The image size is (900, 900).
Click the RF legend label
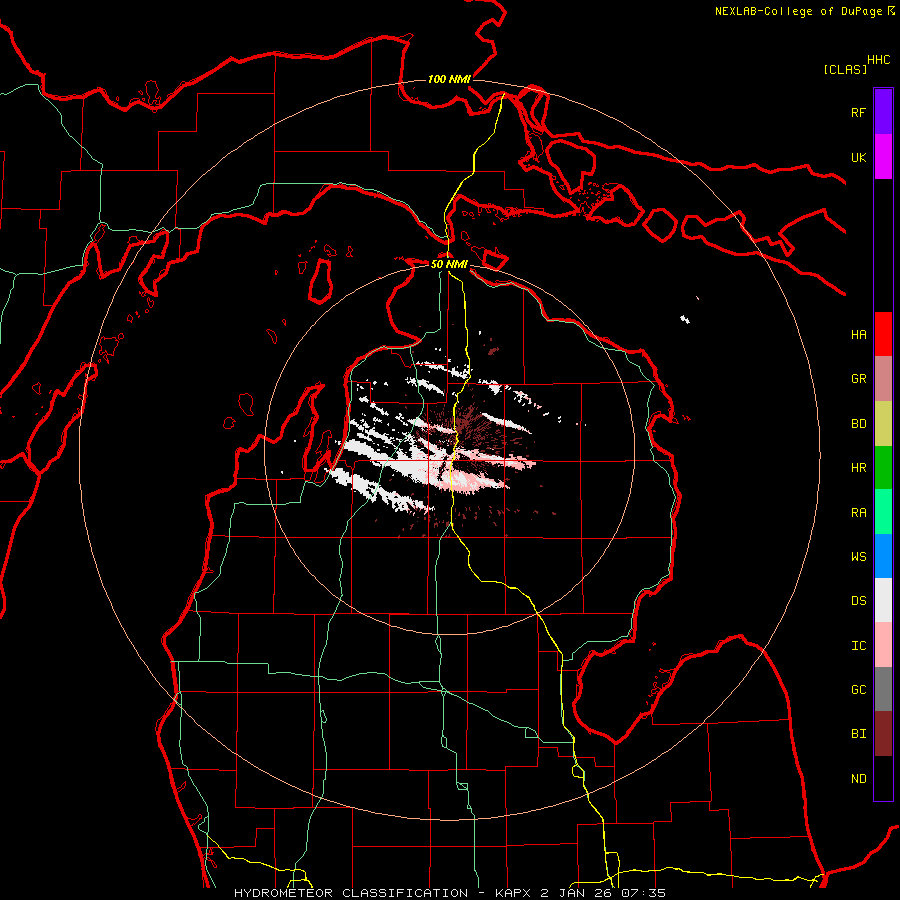coord(858,112)
